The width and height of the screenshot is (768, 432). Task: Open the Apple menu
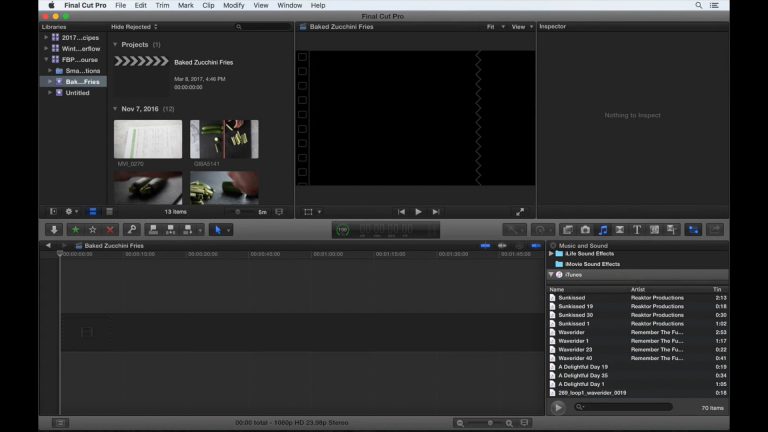(51, 5)
